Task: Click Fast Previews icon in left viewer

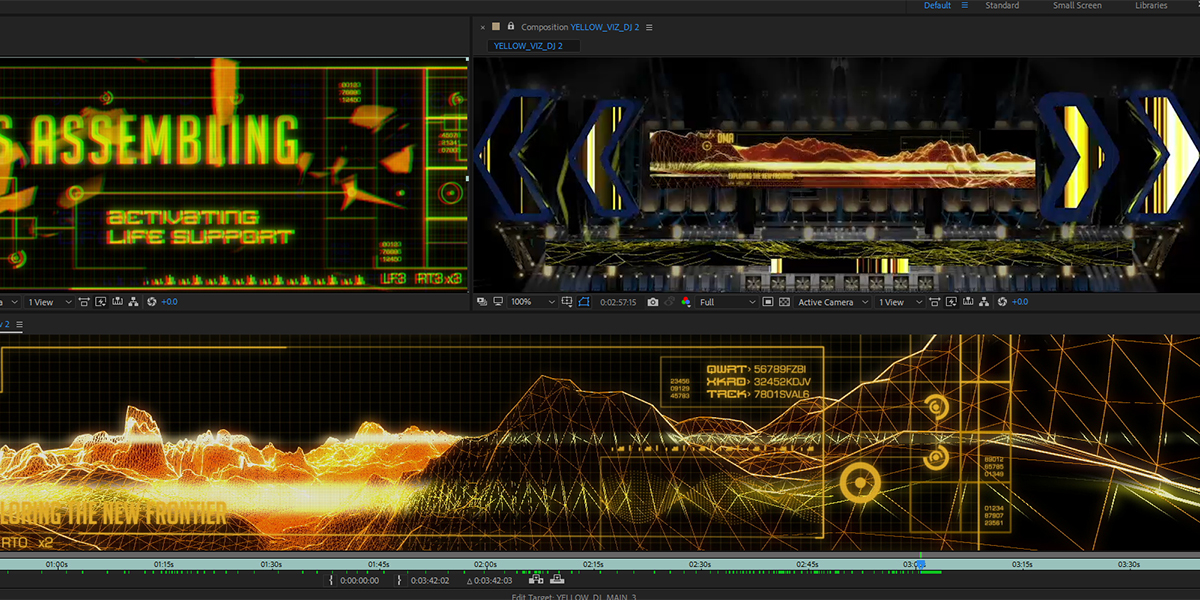Action: 101,302
